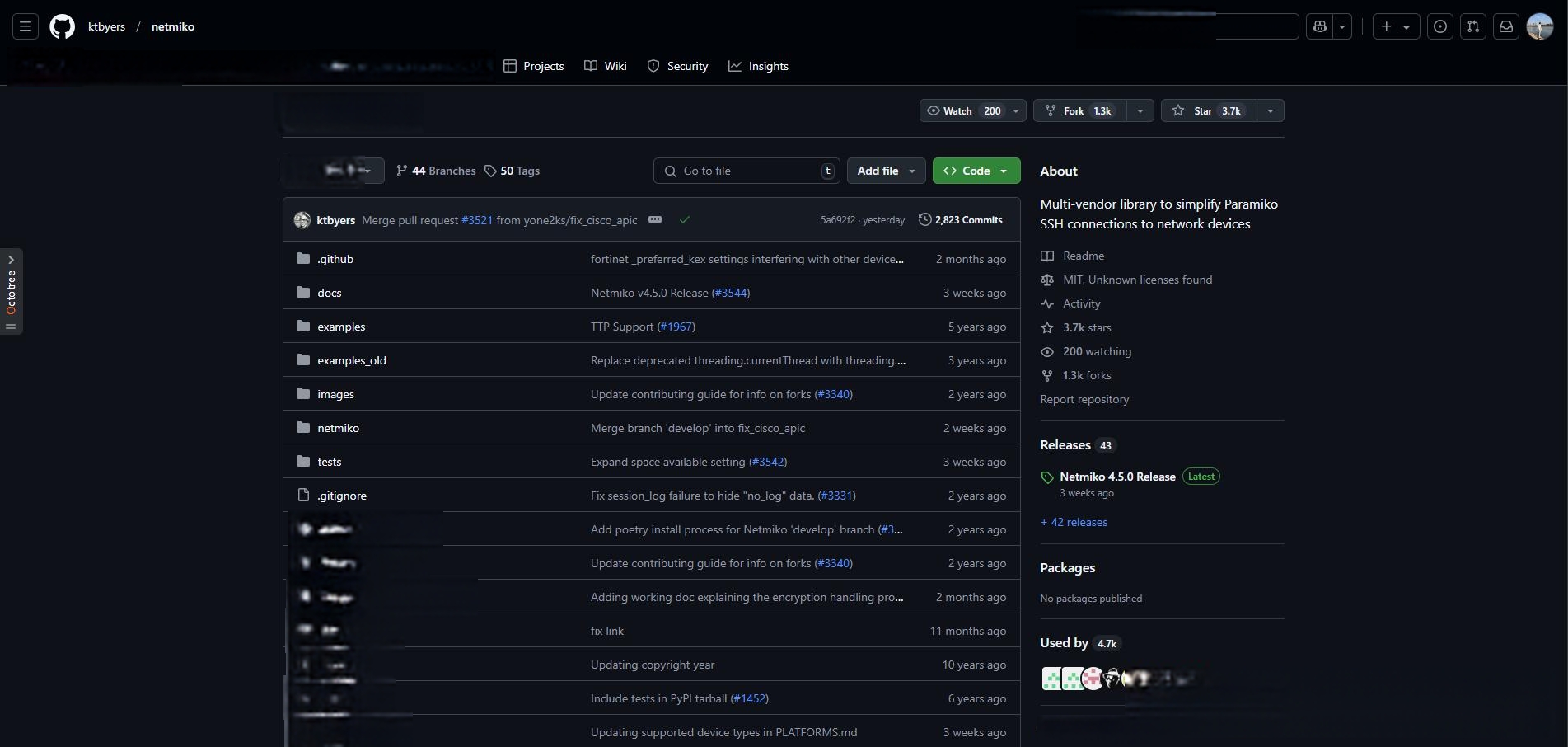The width and height of the screenshot is (1568, 747).
Task: Open the netmiko repository breadcrumb
Action: (x=173, y=26)
